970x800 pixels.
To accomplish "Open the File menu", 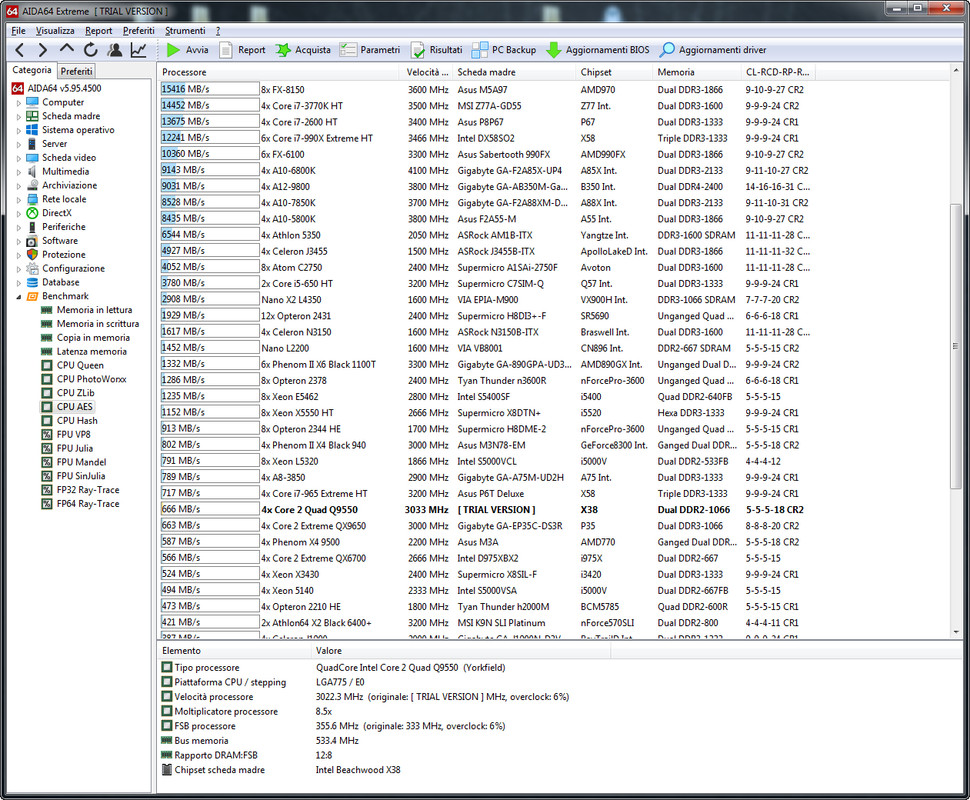I will click(19, 30).
